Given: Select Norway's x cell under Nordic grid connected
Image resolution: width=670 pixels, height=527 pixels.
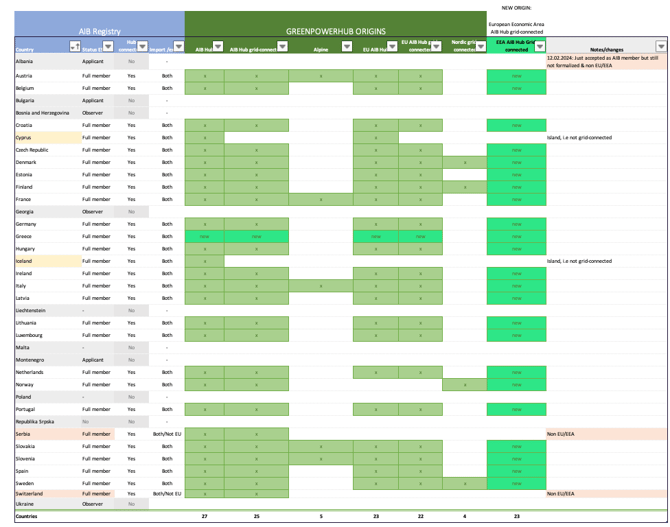Looking at the screenshot, I should (465, 385).
